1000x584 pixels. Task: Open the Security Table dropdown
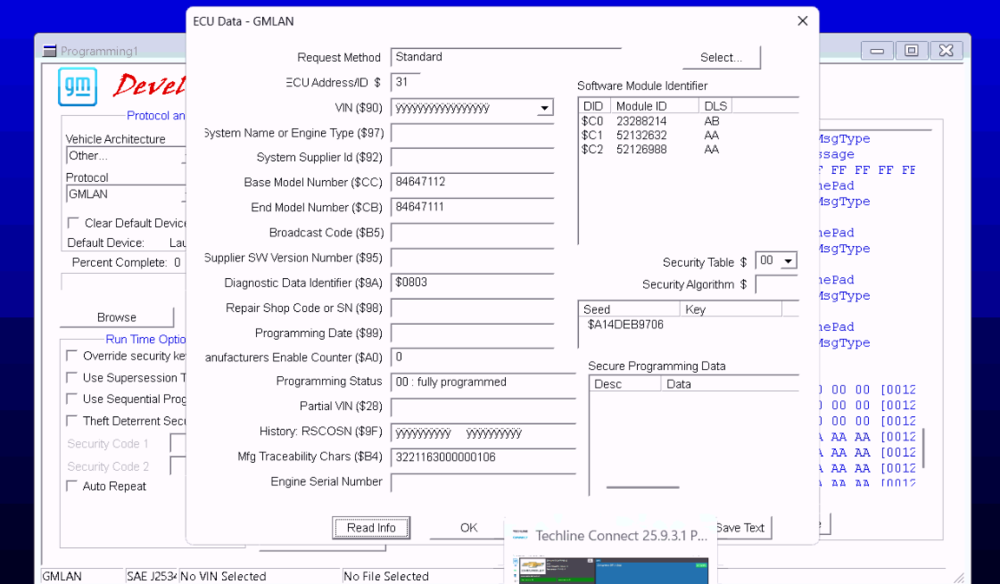788,261
